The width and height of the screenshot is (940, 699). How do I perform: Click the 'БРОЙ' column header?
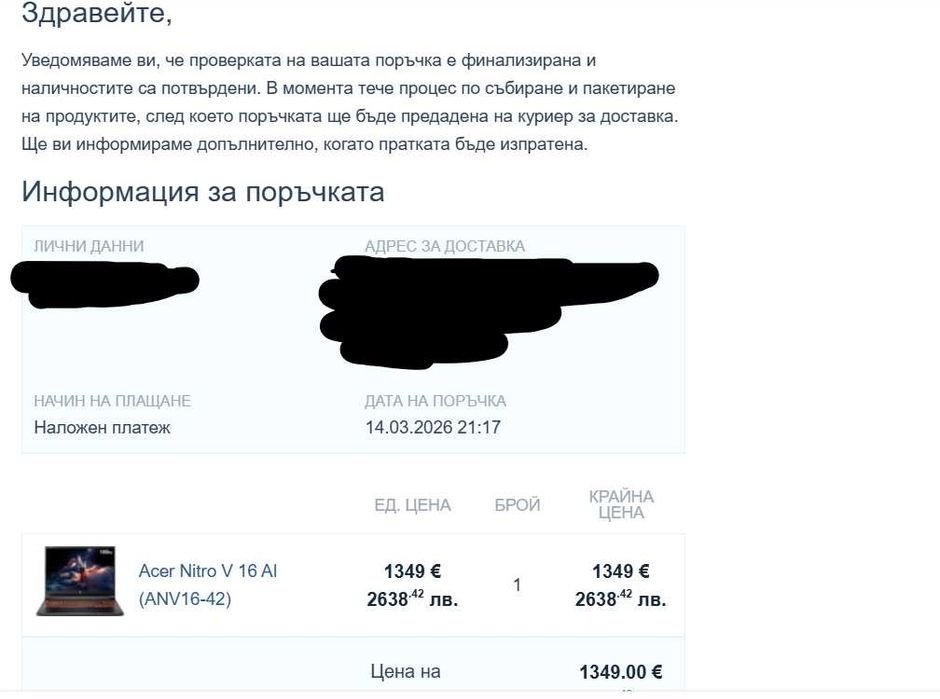[x=517, y=505]
